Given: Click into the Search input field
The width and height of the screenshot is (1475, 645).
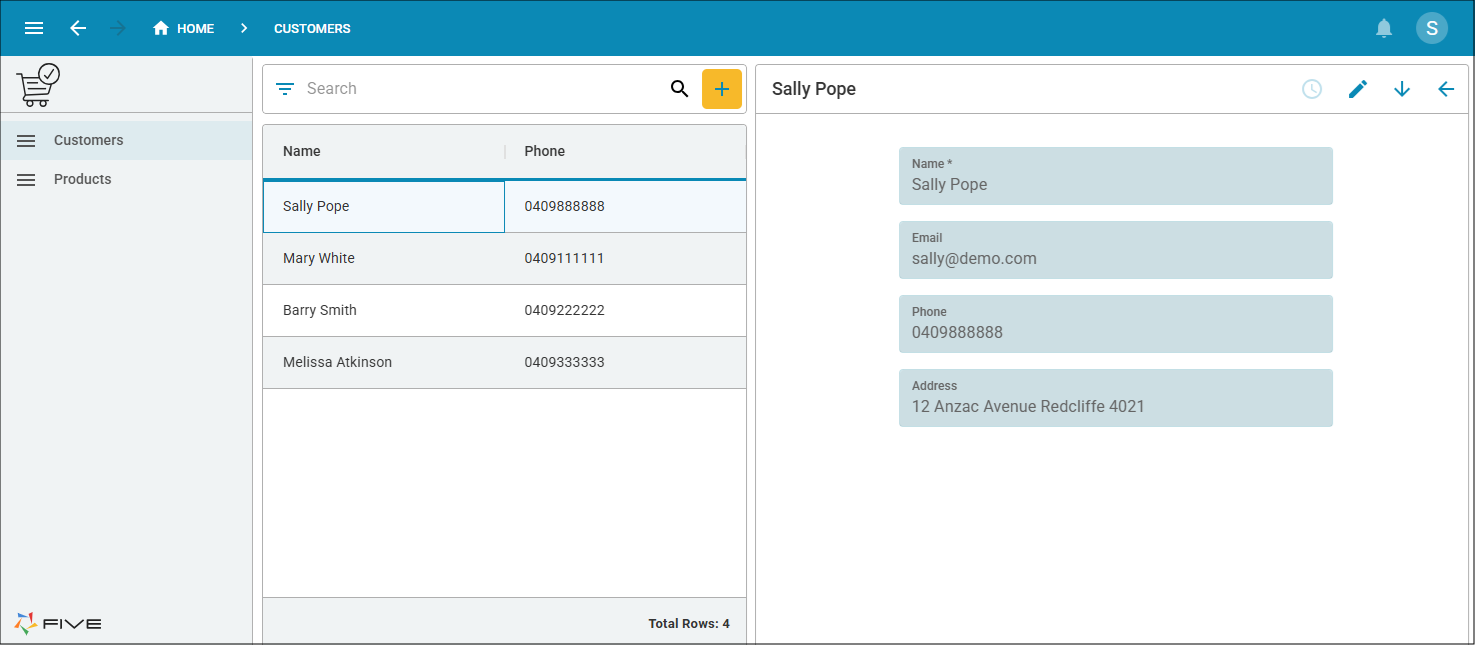Looking at the screenshot, I should [480, 89].
